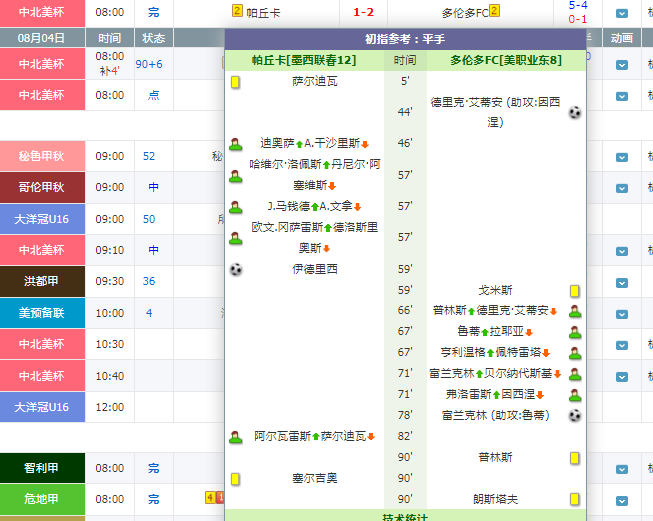Click 朗斯塔夫's yellow card icon
The image size is (653, 521).
575,498
